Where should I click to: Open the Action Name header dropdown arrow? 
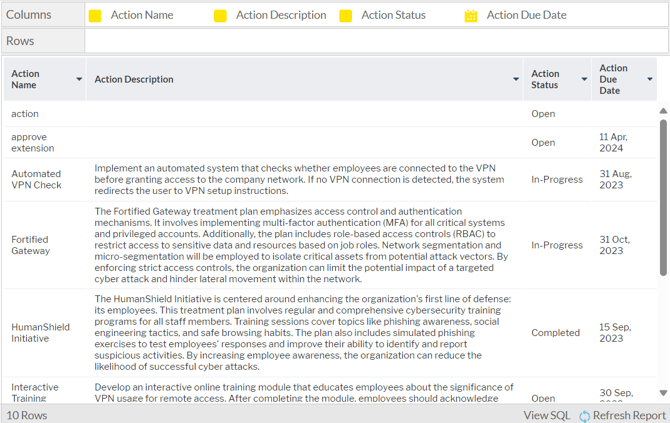coord(79,79)
